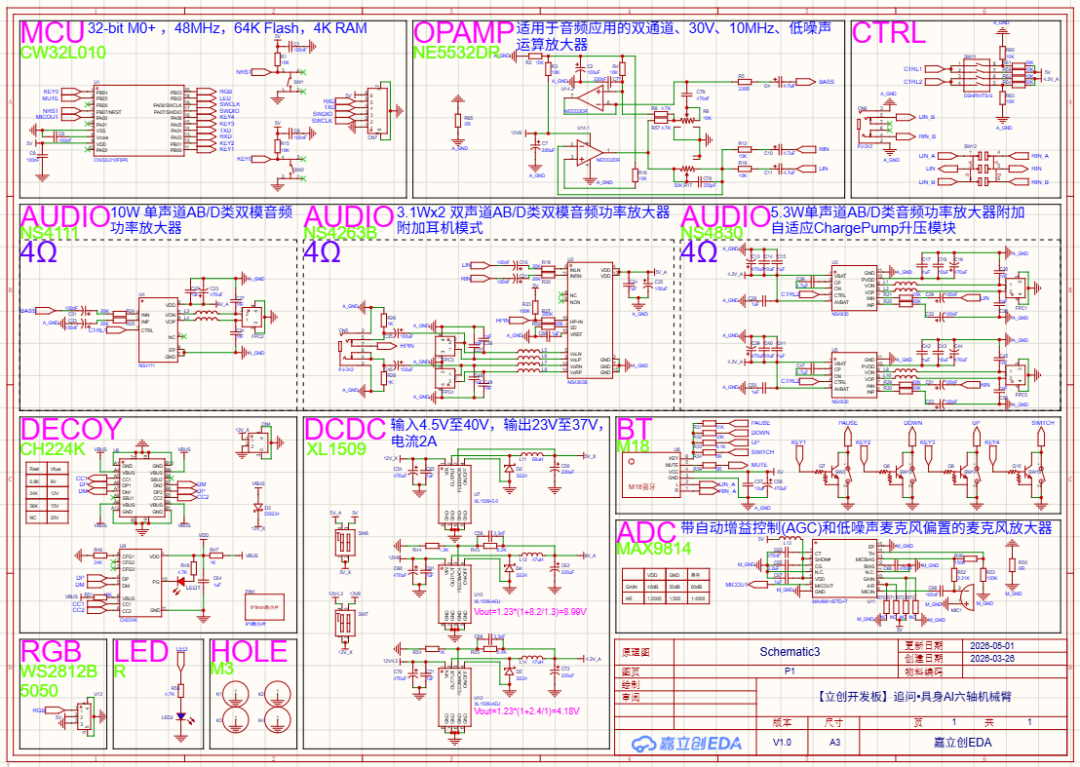This screenshot has height=767, width=1080.
Task: Select the green 5050 label
Action: tap(39, 690)
